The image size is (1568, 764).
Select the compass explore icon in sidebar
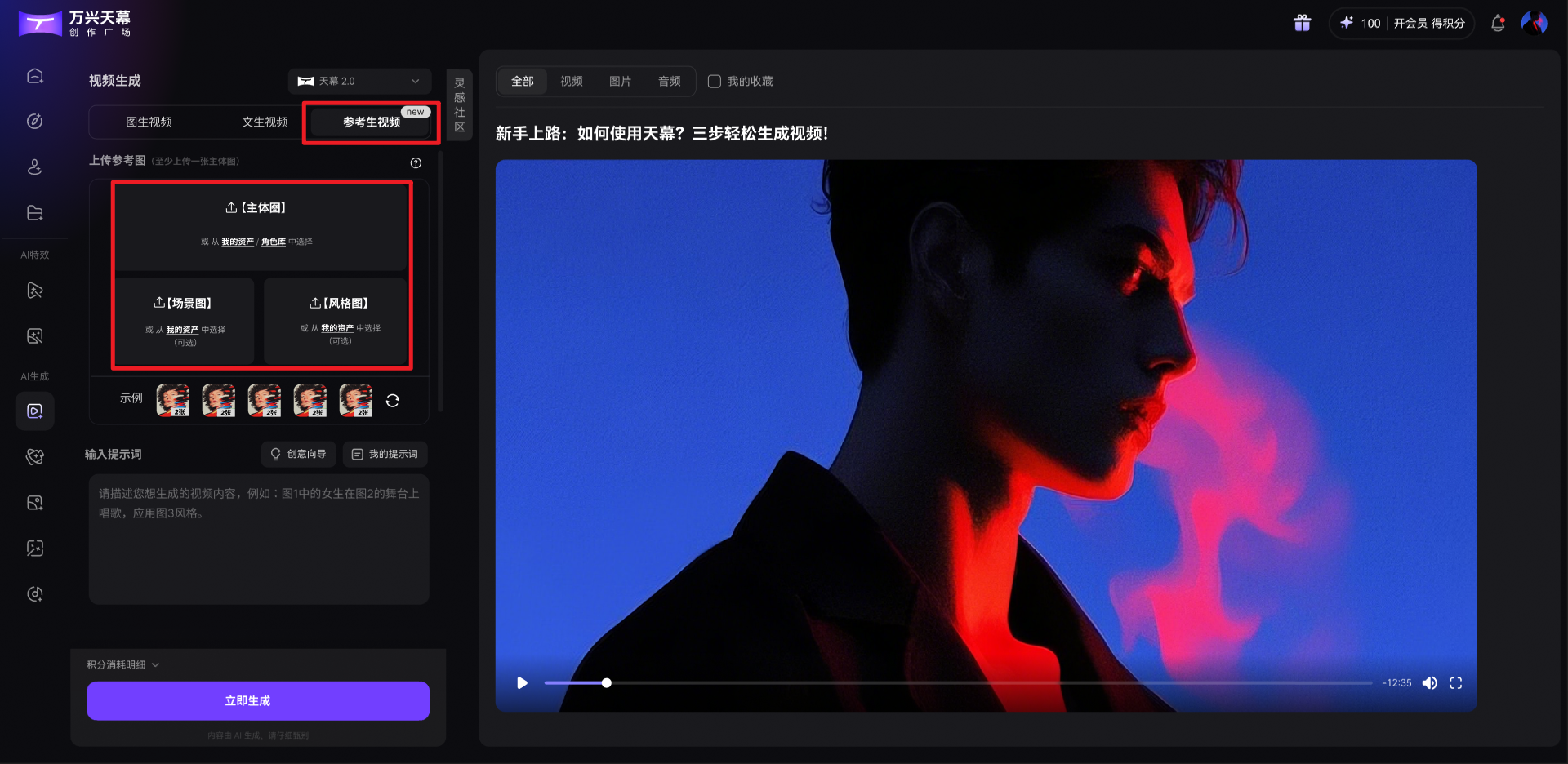tap(34, 121)
